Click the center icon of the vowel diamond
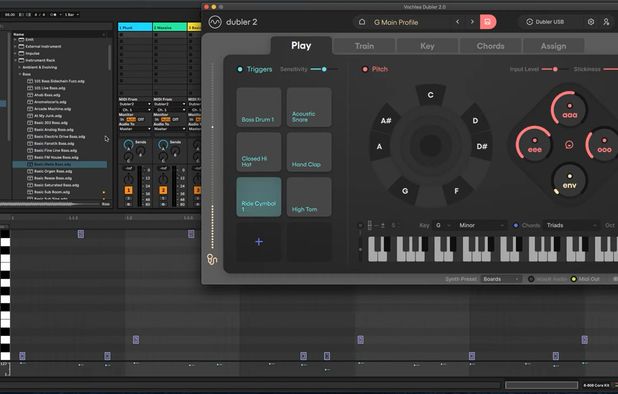Screen dimensions: 618x394 coord(569,145)
